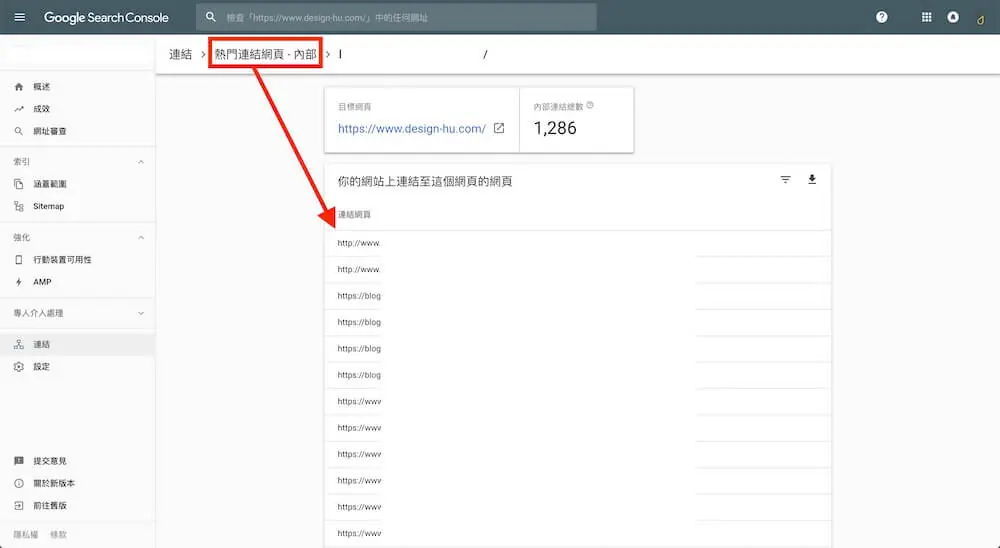Select 連結 links in sidebar
1000x548 pixels.
pyautogui.click(x=77, y=344)
